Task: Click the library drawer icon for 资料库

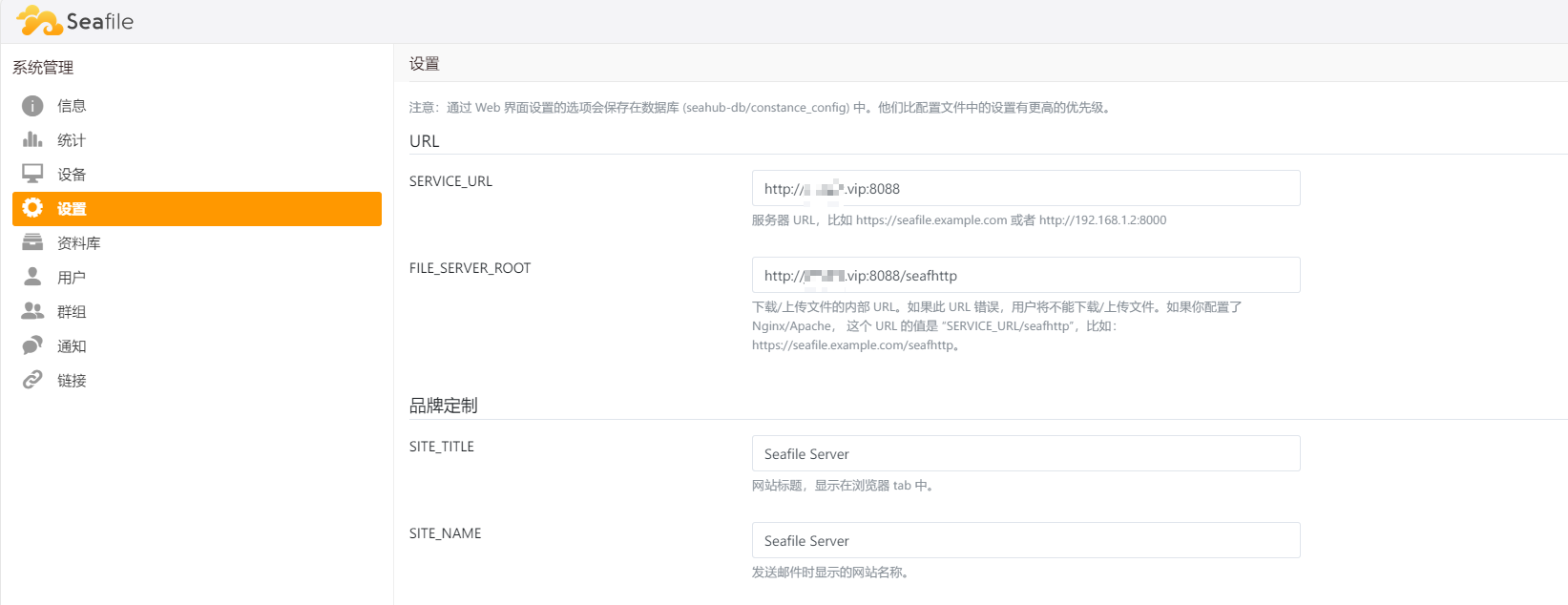Action: pos(32,242)
